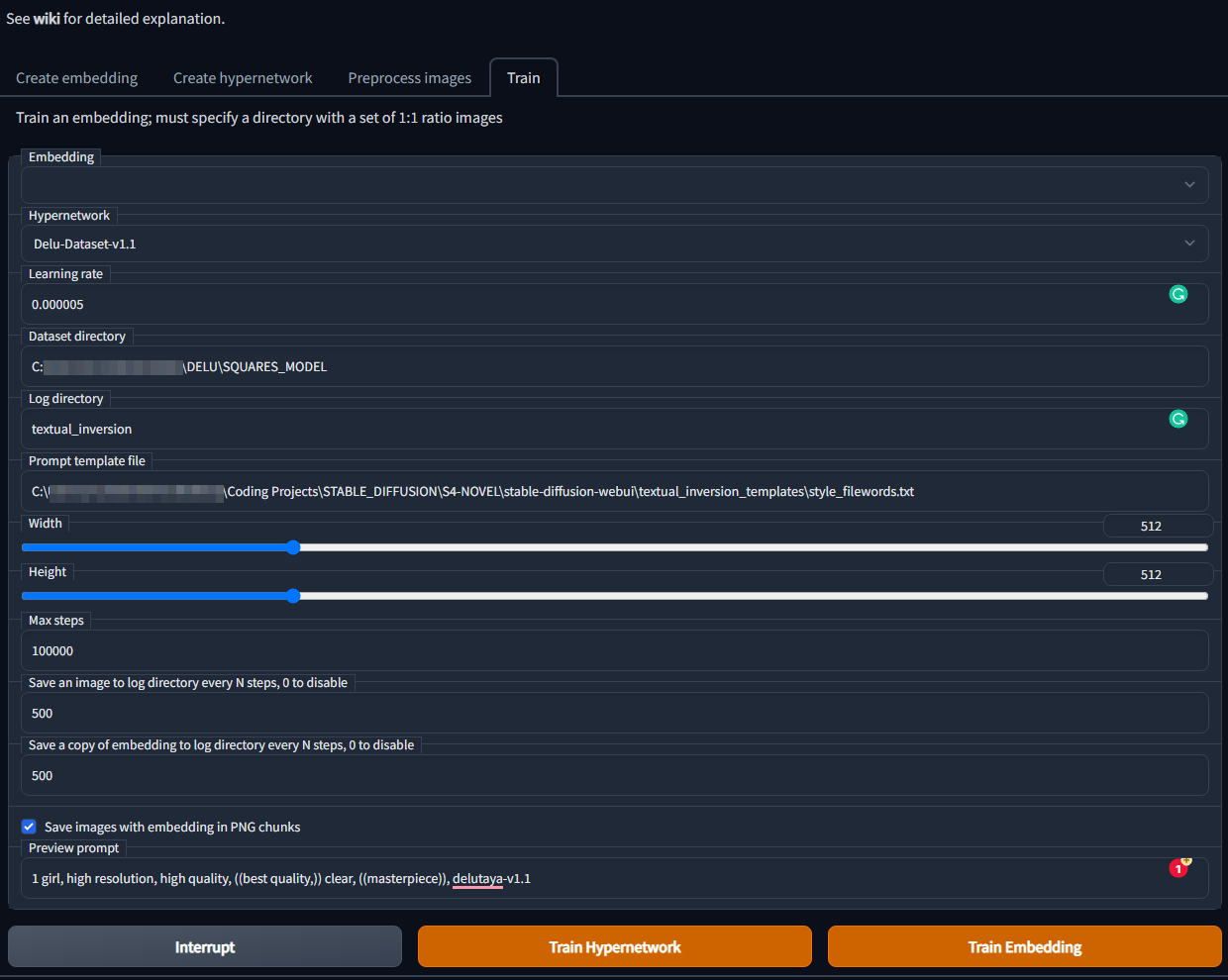The image size is (1228, 980).
Task: Click the Grammarly icon beside Log directory
Action: pyautogui.click(x=1177, y=419)
